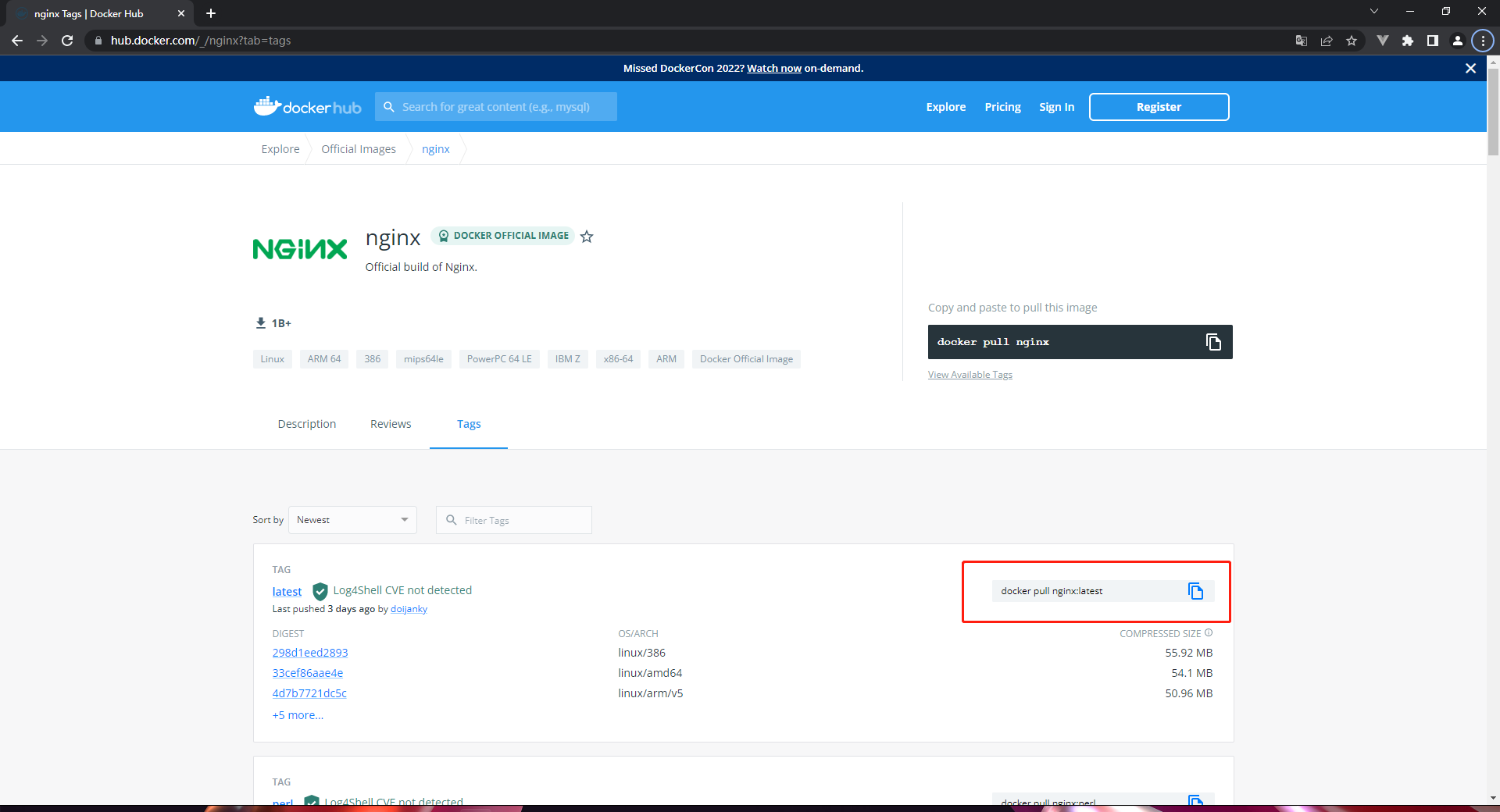
Task: Click the browser forward arrow
Action: pos(42,41)
